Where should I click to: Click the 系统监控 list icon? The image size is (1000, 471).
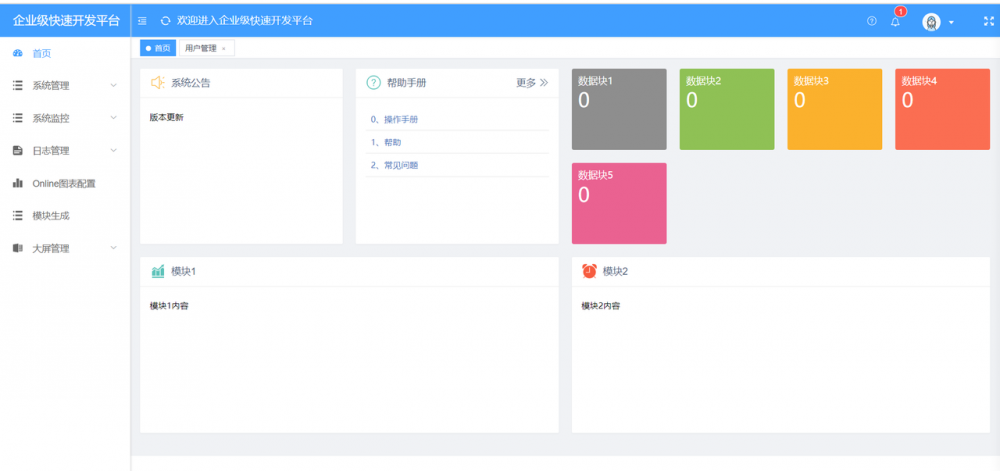click(x=18, y=118)
